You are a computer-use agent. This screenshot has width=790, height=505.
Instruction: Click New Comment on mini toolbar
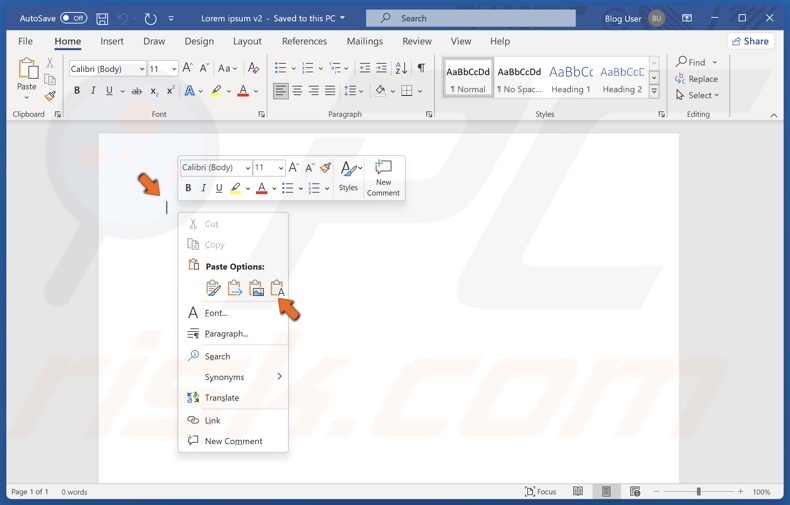383,178
